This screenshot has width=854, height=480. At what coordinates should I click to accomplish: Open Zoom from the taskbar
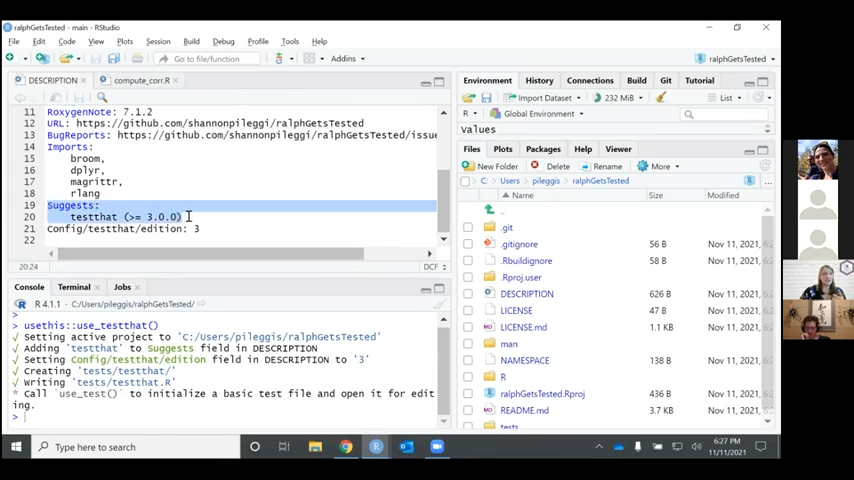[x=437, y=447]
